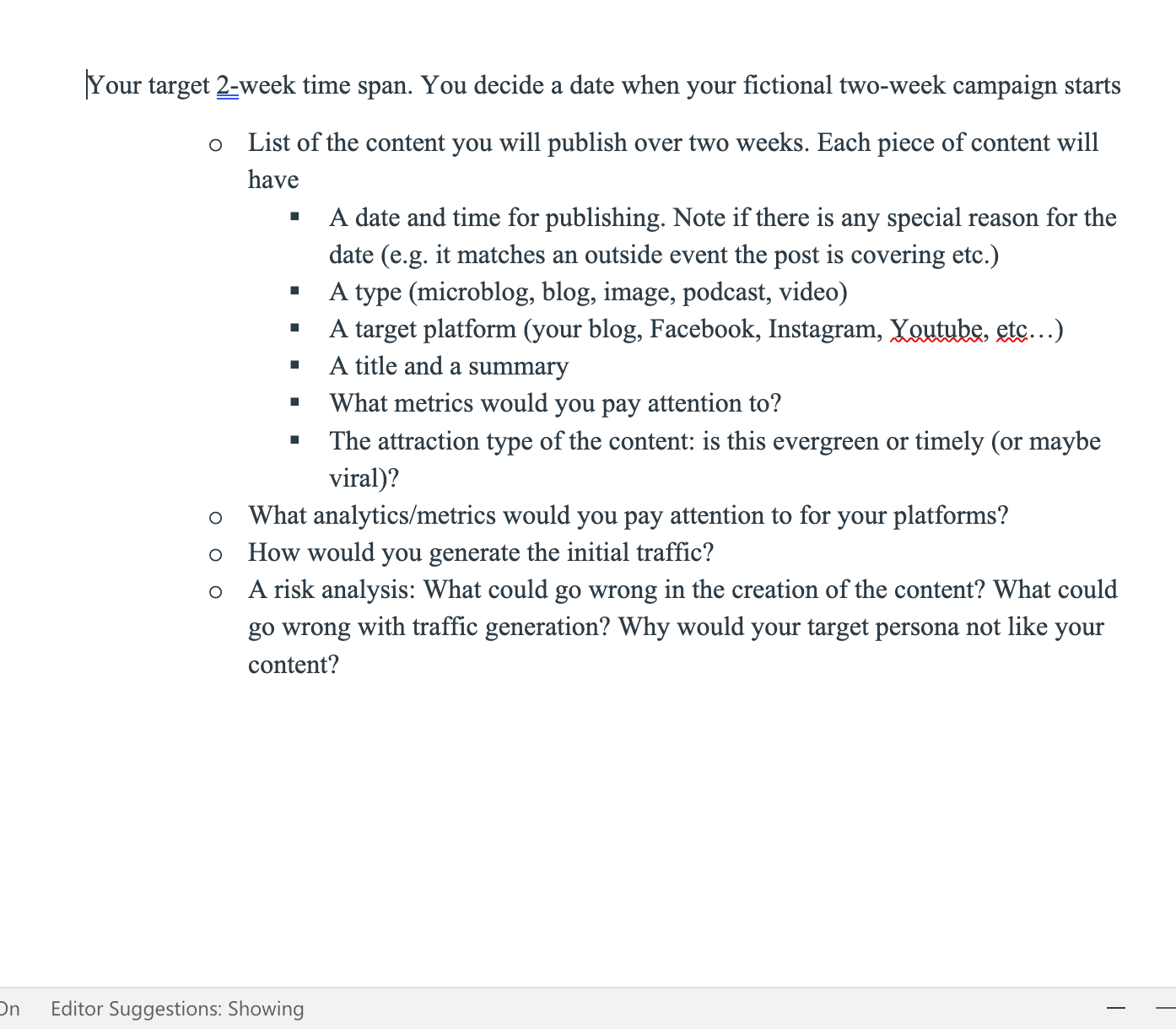This screenshot has width=1176, height=1029.
Task: Select the misspelled word "Youtube"
Action: pos(936,329)
